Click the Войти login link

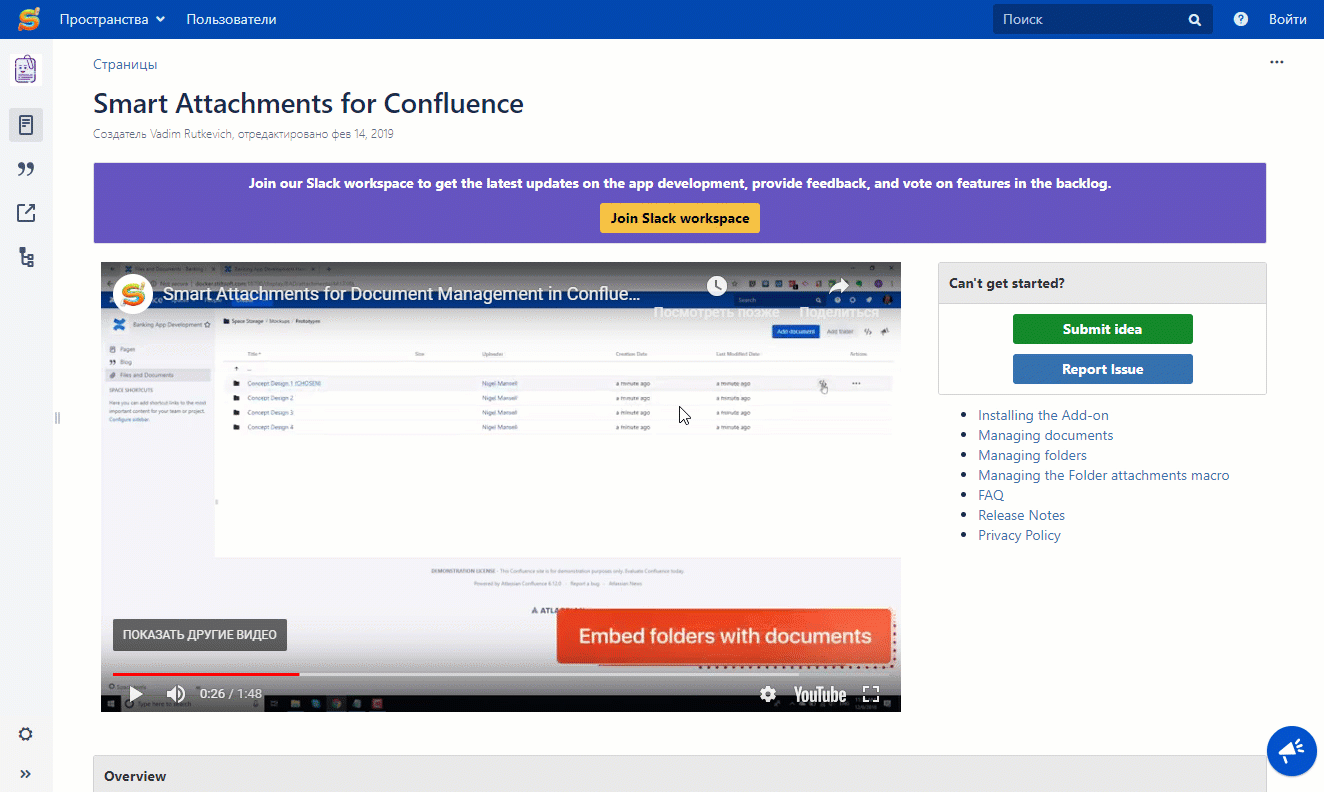coord(1288,19)
